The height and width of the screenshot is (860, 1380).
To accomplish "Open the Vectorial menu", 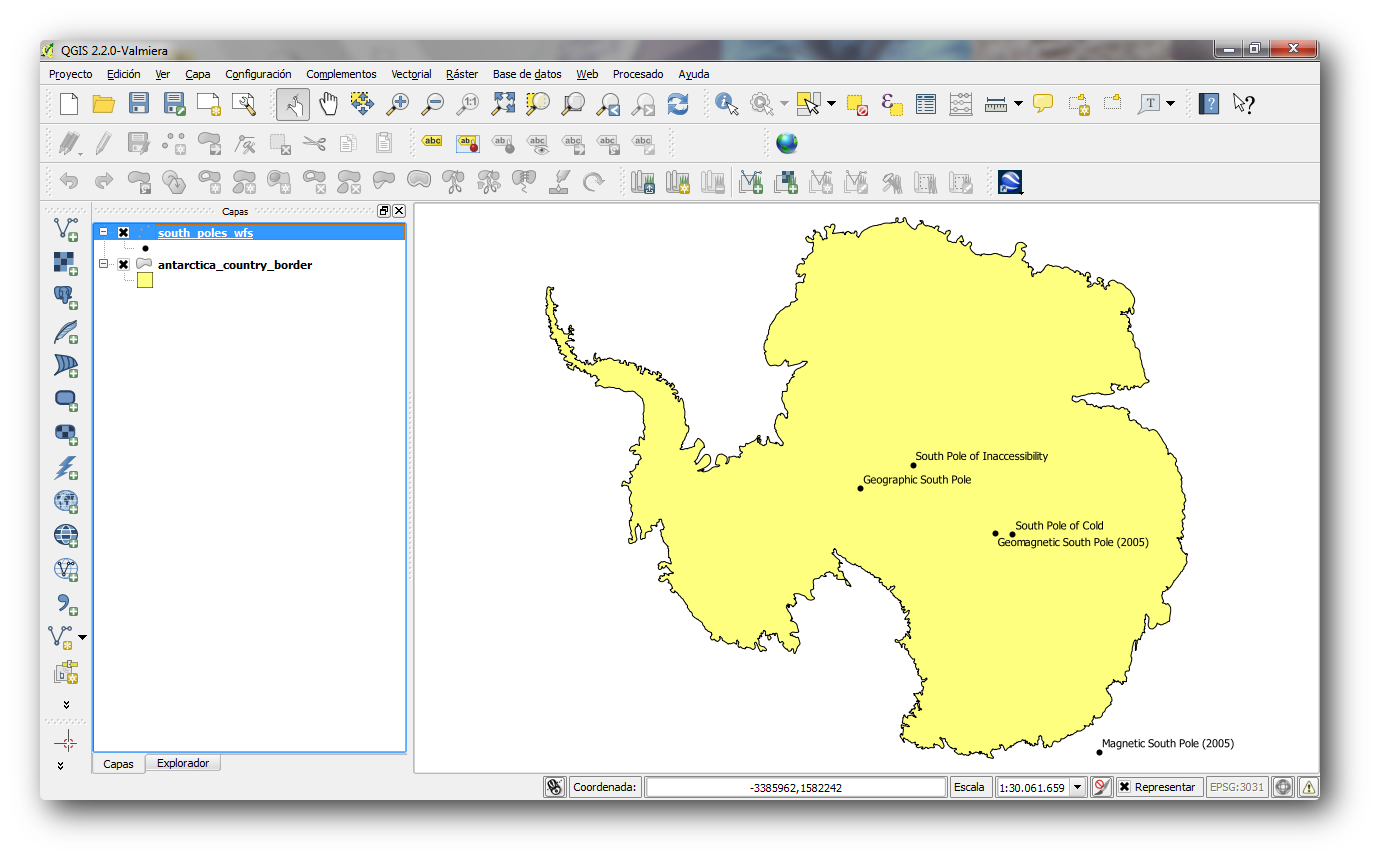I will [411, 74].
